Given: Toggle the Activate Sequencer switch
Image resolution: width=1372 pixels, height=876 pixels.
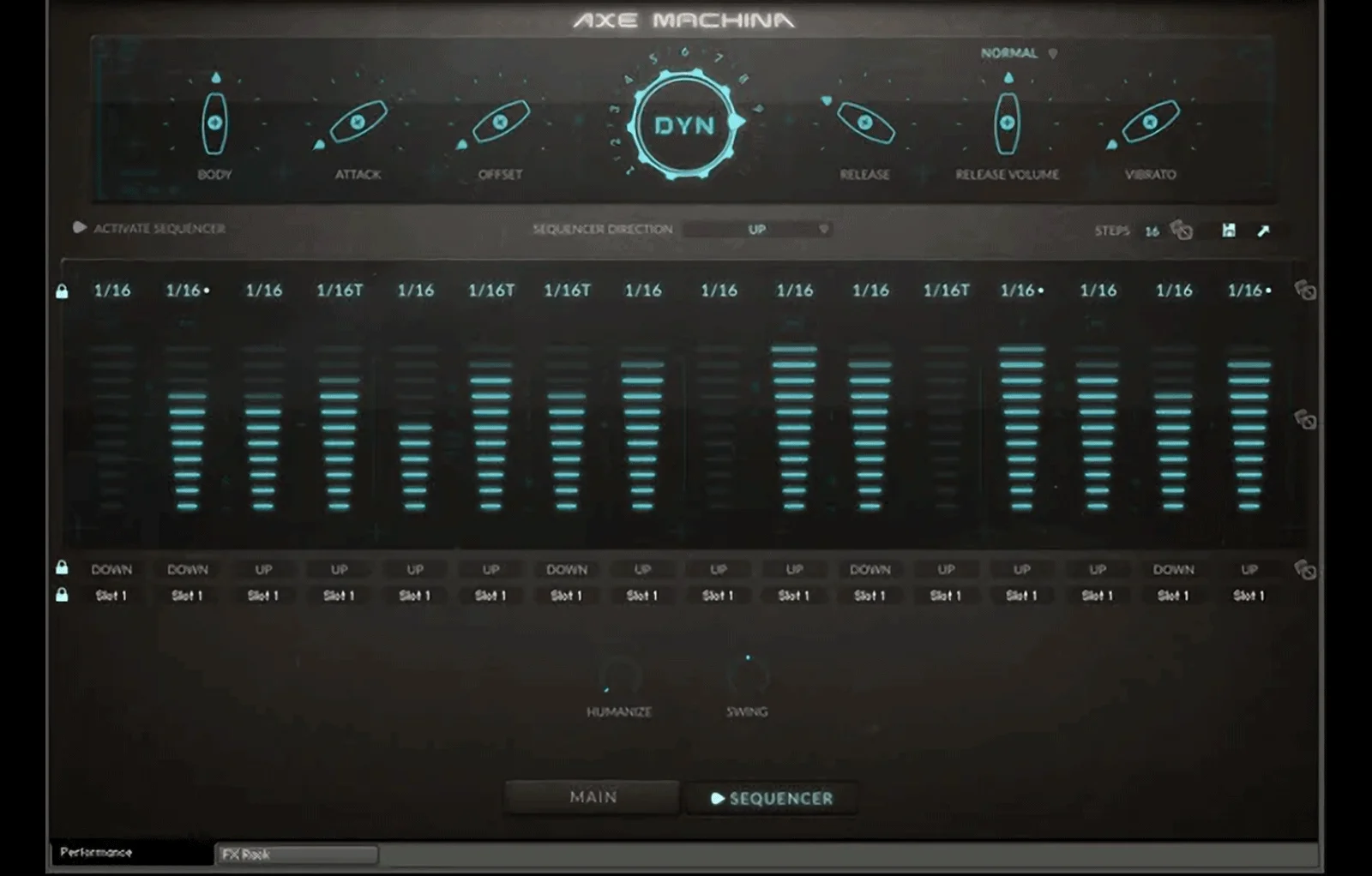Looking at the screenshot, I should tap(80, 228).
